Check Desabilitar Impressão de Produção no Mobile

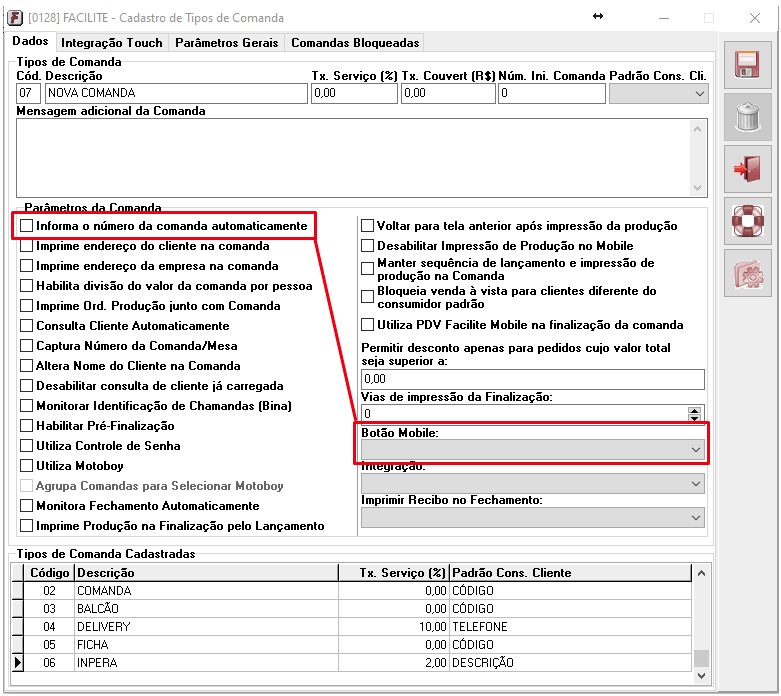pos(368,246)
